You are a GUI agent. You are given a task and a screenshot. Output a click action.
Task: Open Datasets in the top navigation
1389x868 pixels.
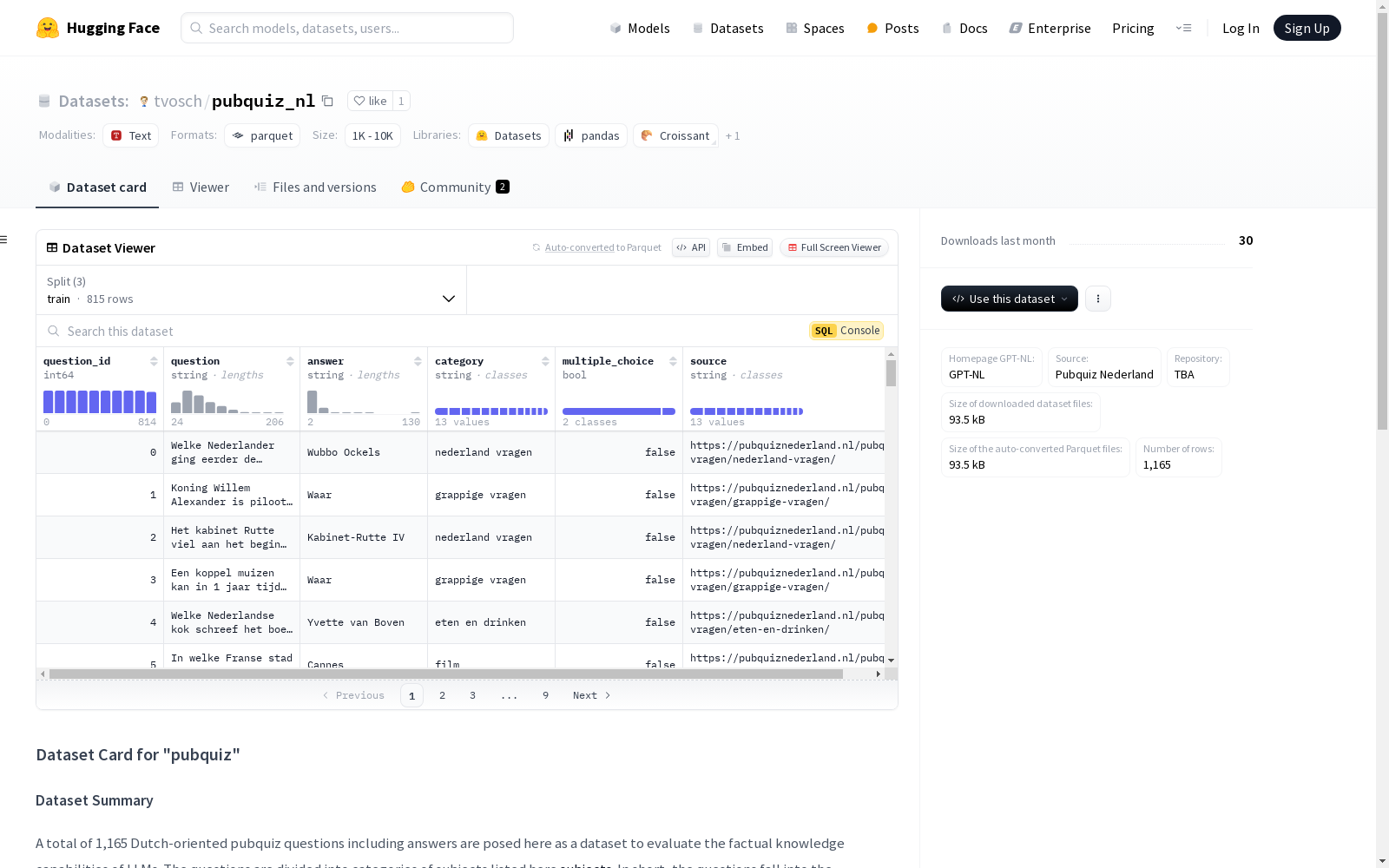tap(727, 28)
